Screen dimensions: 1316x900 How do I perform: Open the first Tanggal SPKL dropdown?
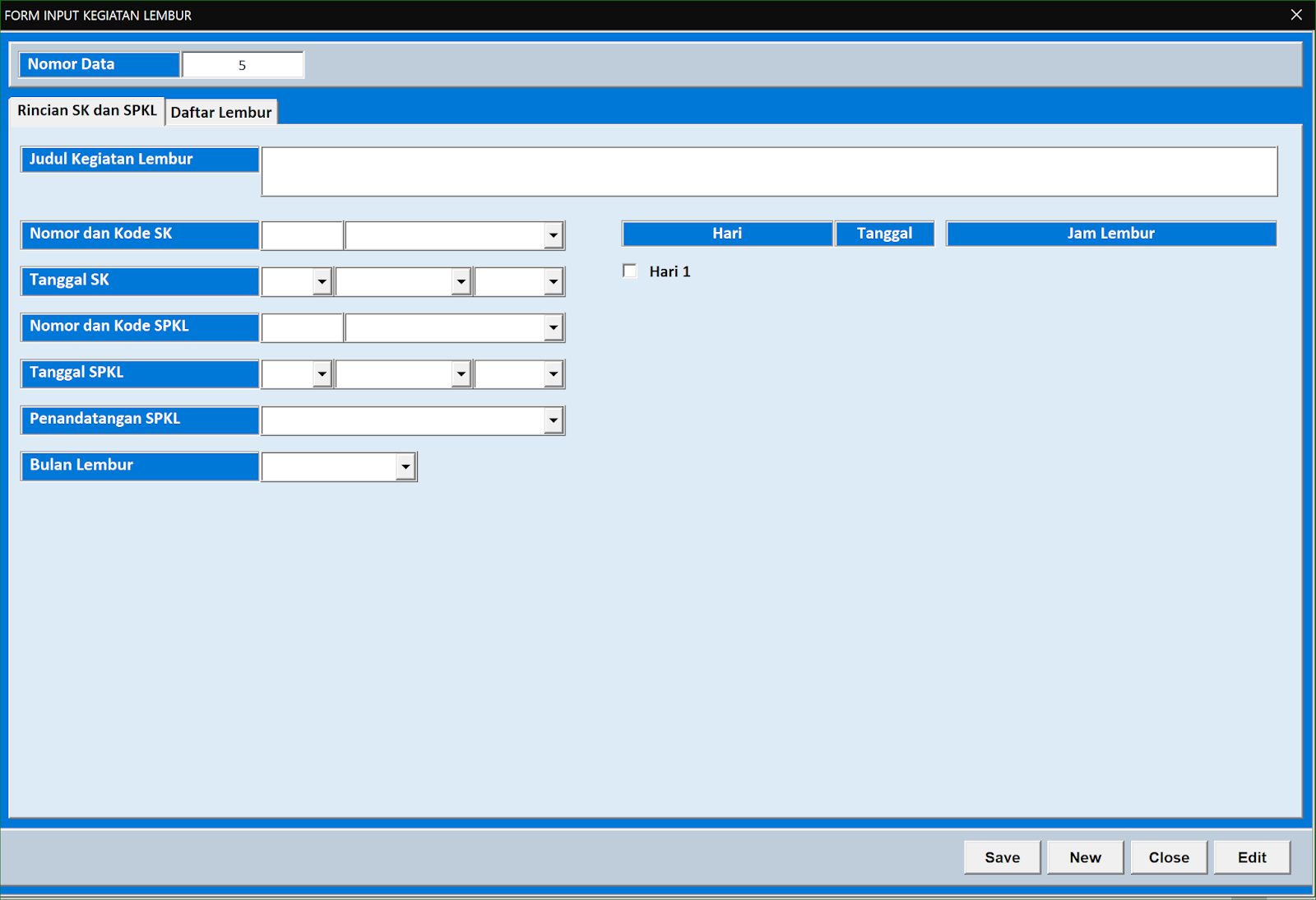[x=320, y=373]
